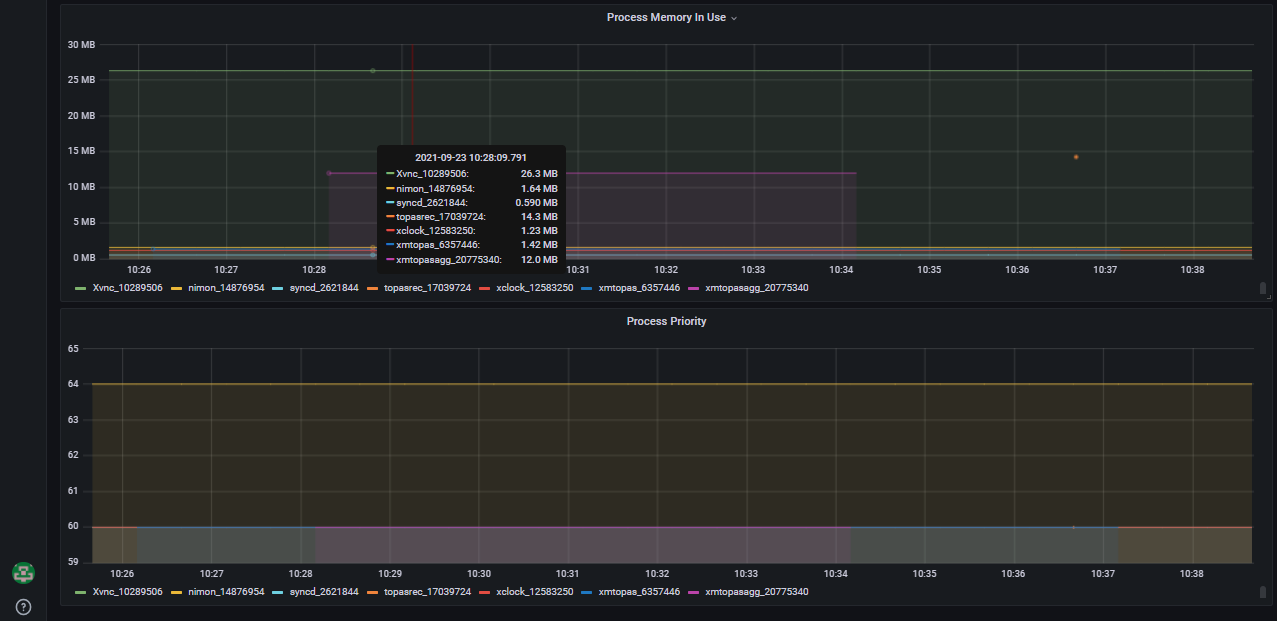Open orange topasrec color swatch in Memory legend

(x=372, y=288)
